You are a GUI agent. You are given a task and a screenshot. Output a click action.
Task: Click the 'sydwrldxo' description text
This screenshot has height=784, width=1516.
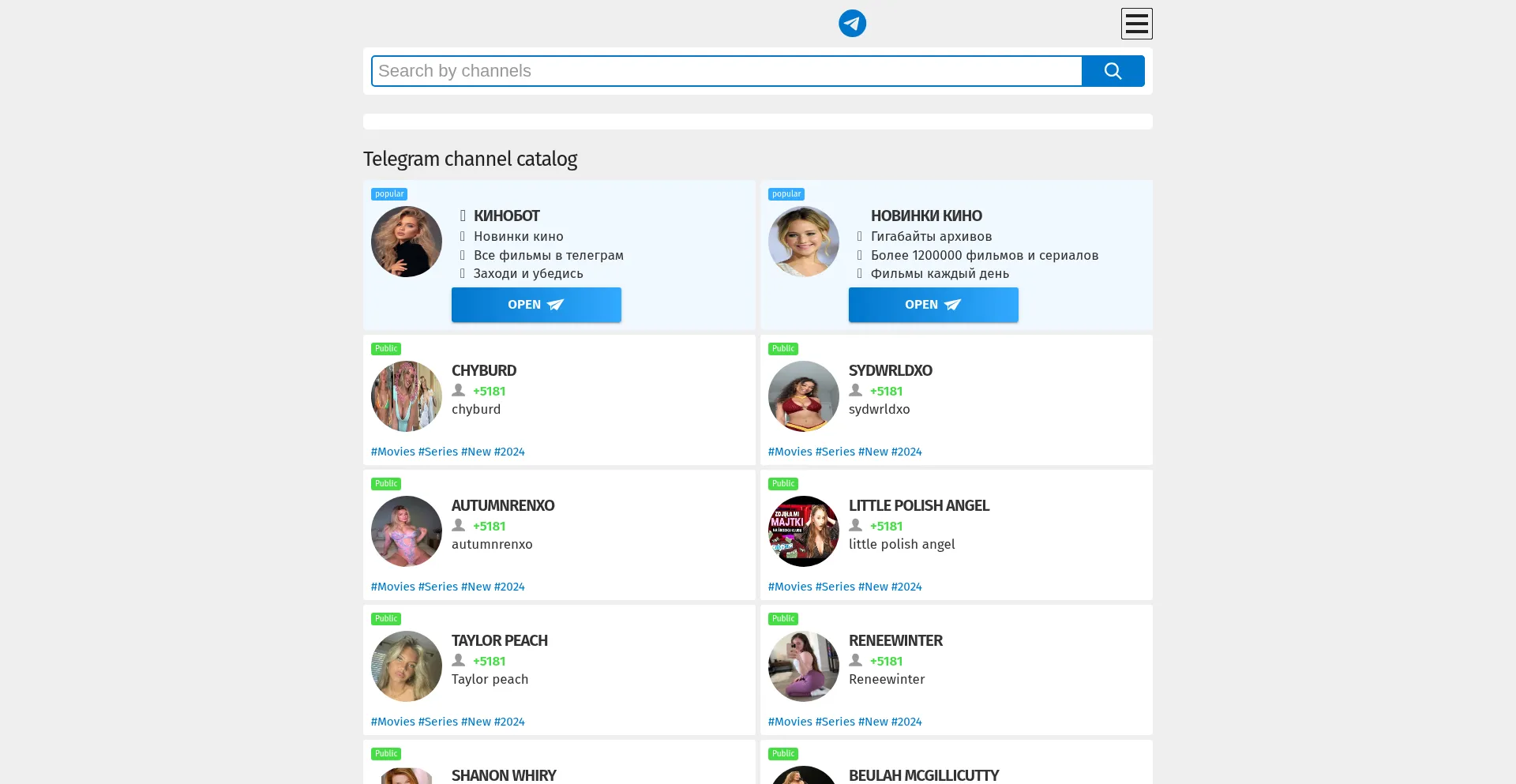click(880, 410)
